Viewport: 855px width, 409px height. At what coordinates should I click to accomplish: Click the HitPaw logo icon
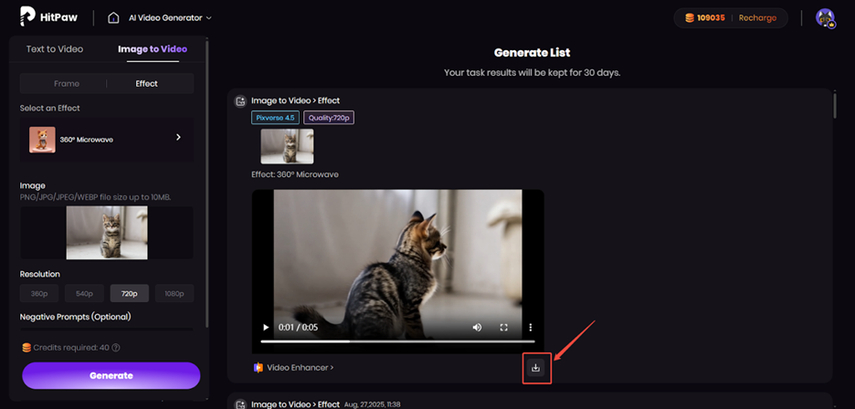(28, 17)
